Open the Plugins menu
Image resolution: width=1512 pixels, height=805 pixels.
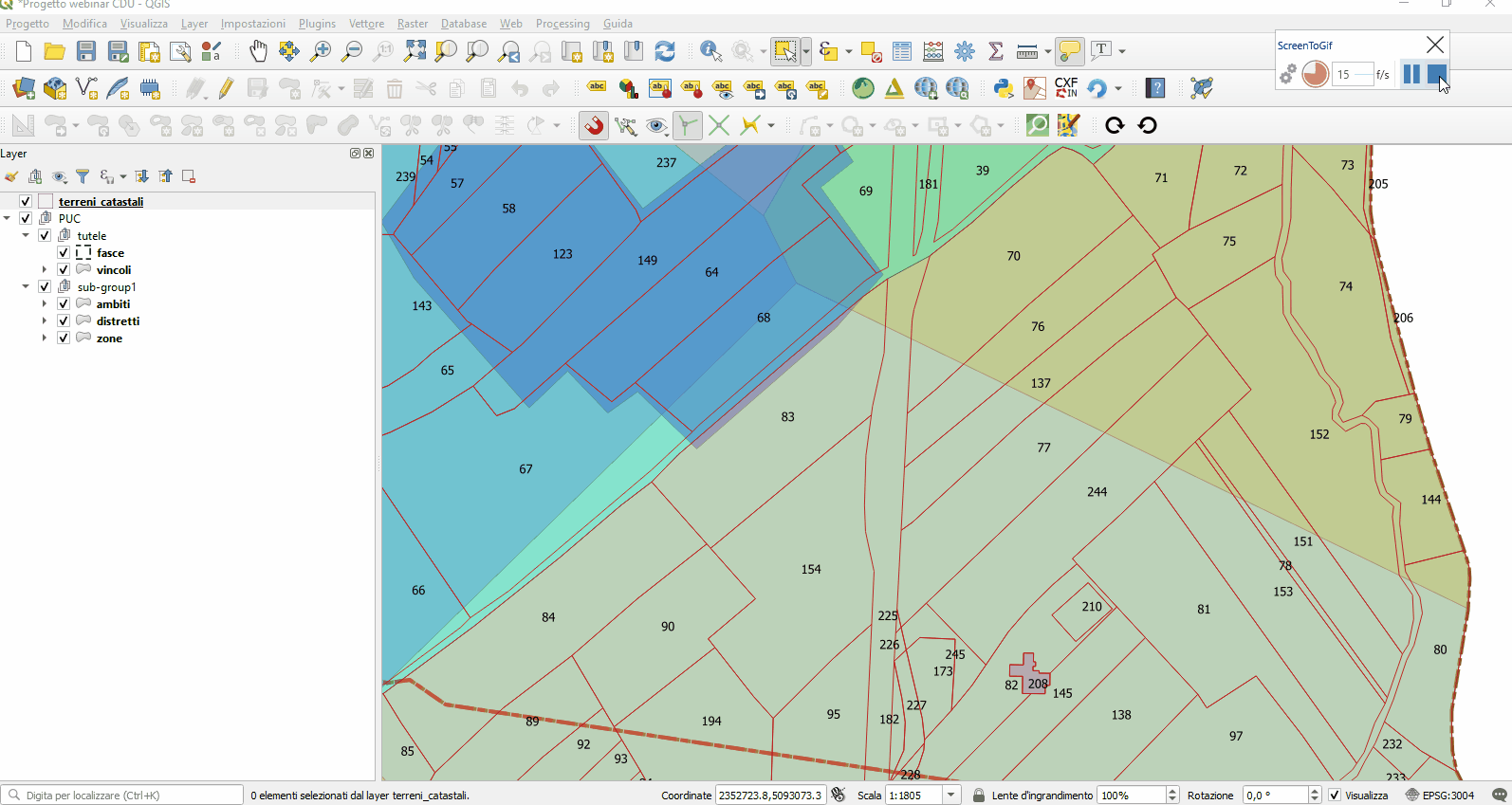pos(317,24)
